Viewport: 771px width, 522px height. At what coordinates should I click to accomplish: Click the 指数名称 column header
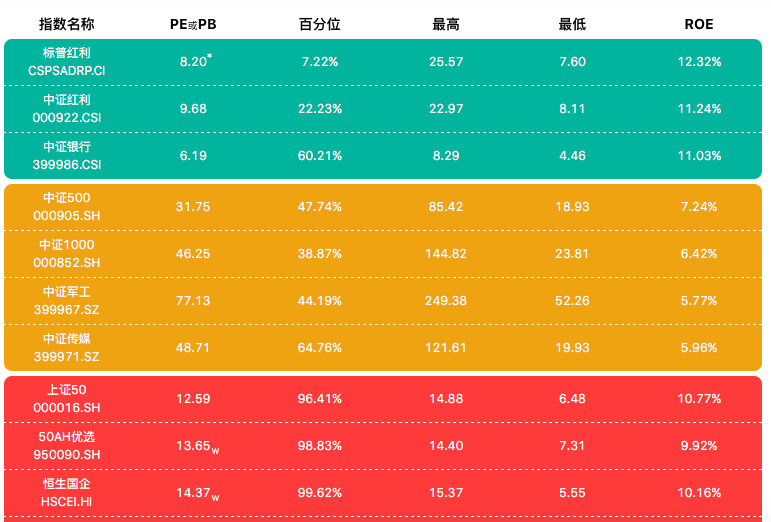coord(67,24)
